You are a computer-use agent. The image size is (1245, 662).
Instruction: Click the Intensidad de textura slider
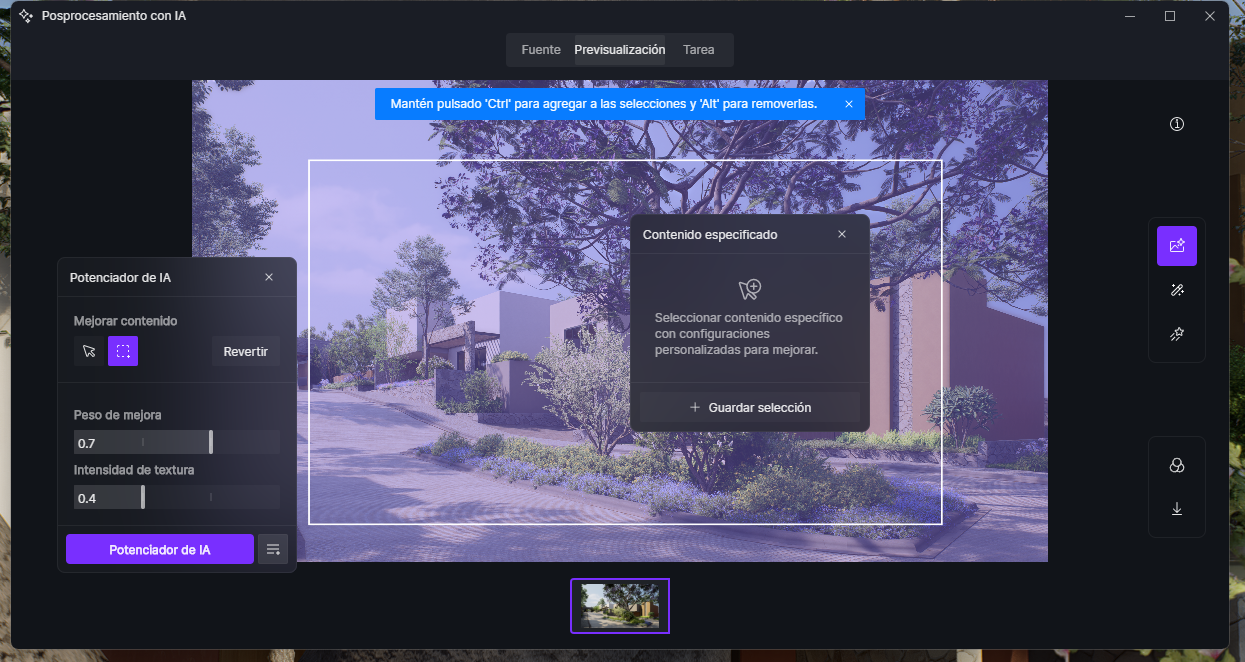pos(177,497)
